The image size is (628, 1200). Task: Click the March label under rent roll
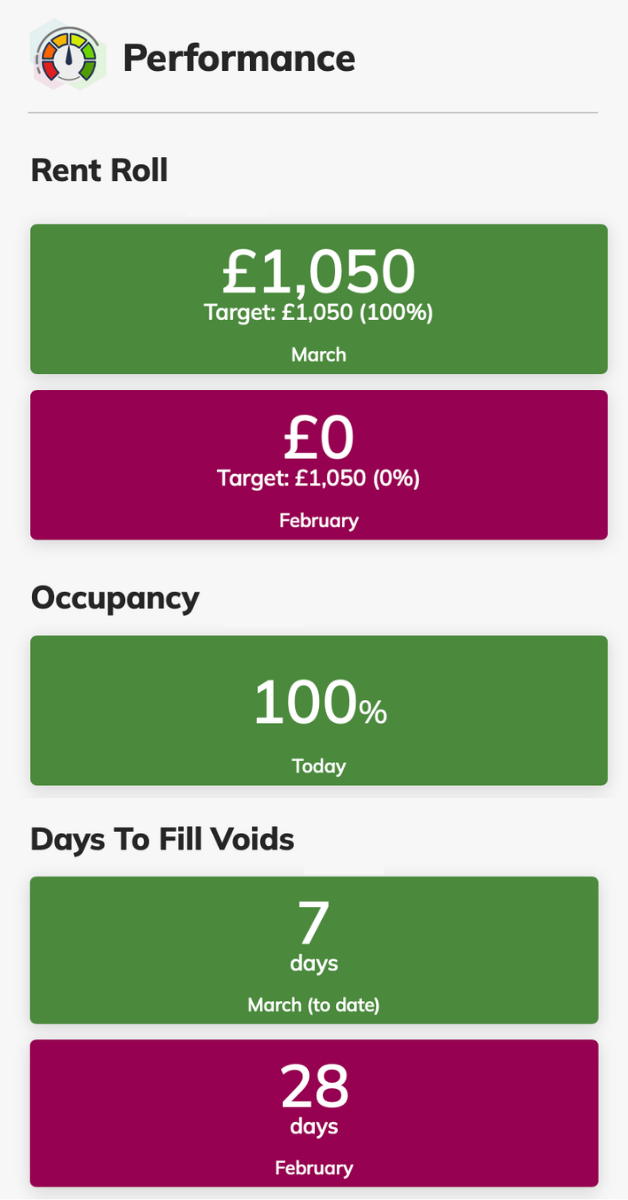318,355
